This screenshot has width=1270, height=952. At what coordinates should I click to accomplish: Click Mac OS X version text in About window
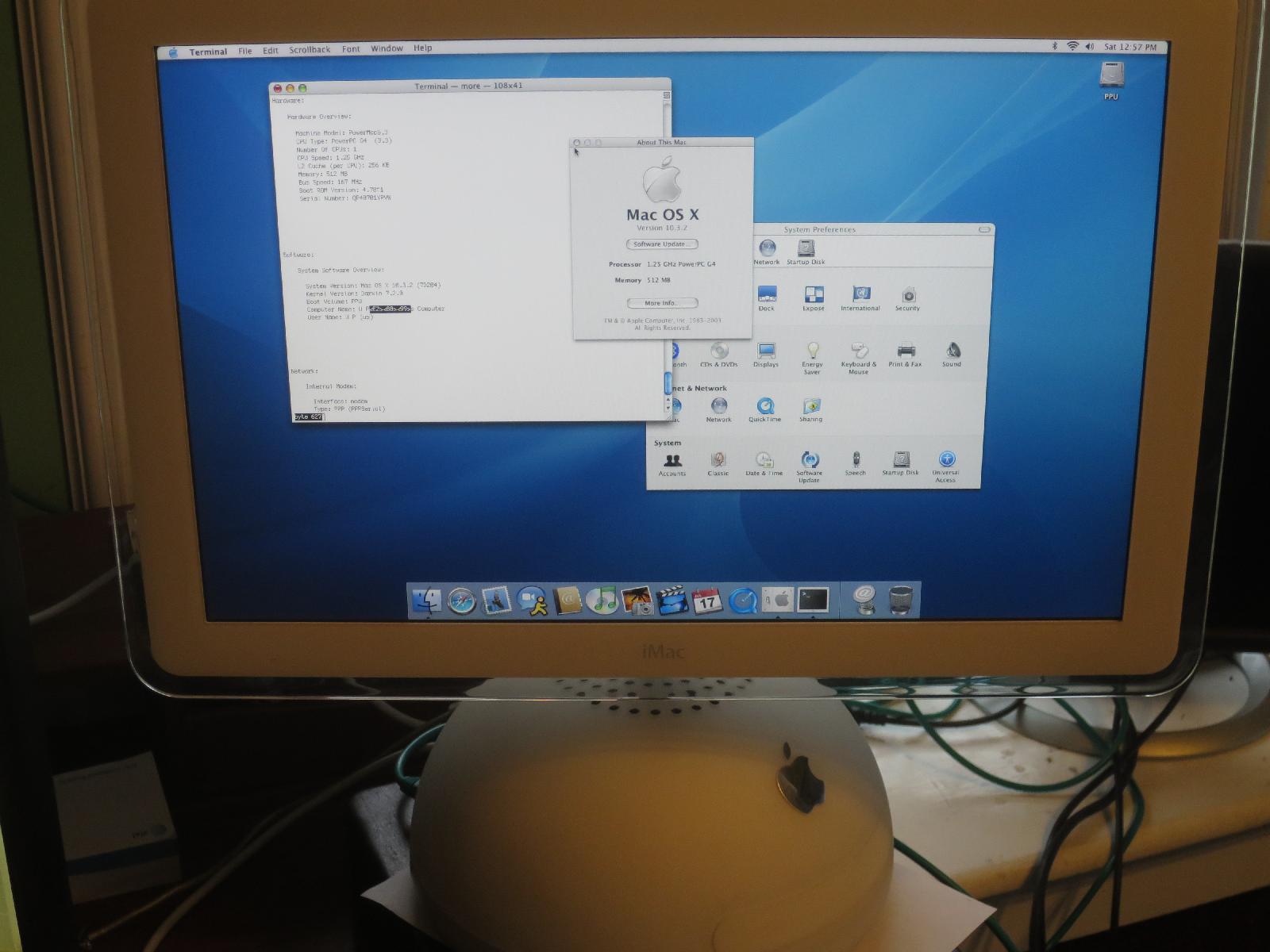(x=662, y=228)
